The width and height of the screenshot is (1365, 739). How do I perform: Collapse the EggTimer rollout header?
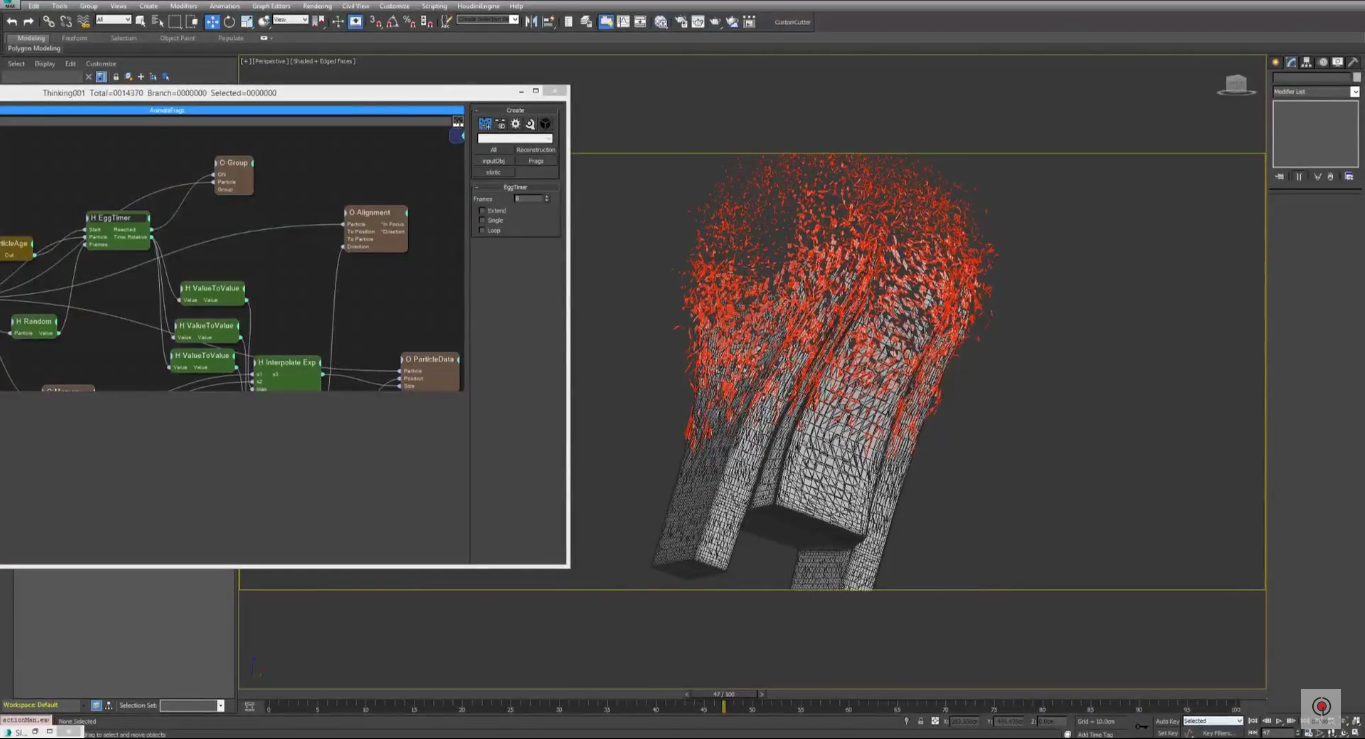tap(515, 187)
